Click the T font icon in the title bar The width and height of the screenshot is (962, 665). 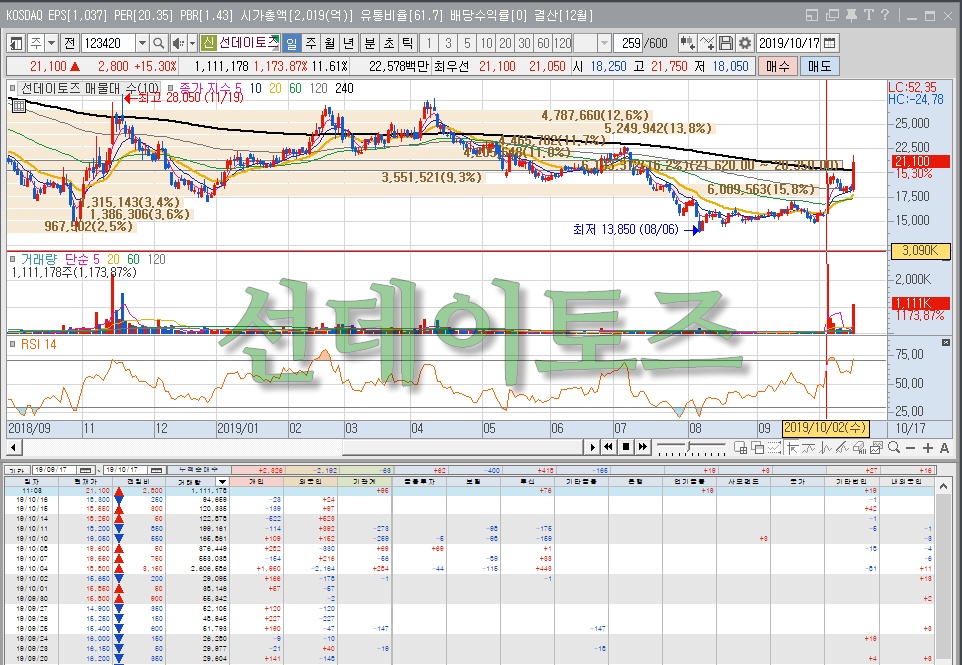pyautogui.click(x=868, y=15)
